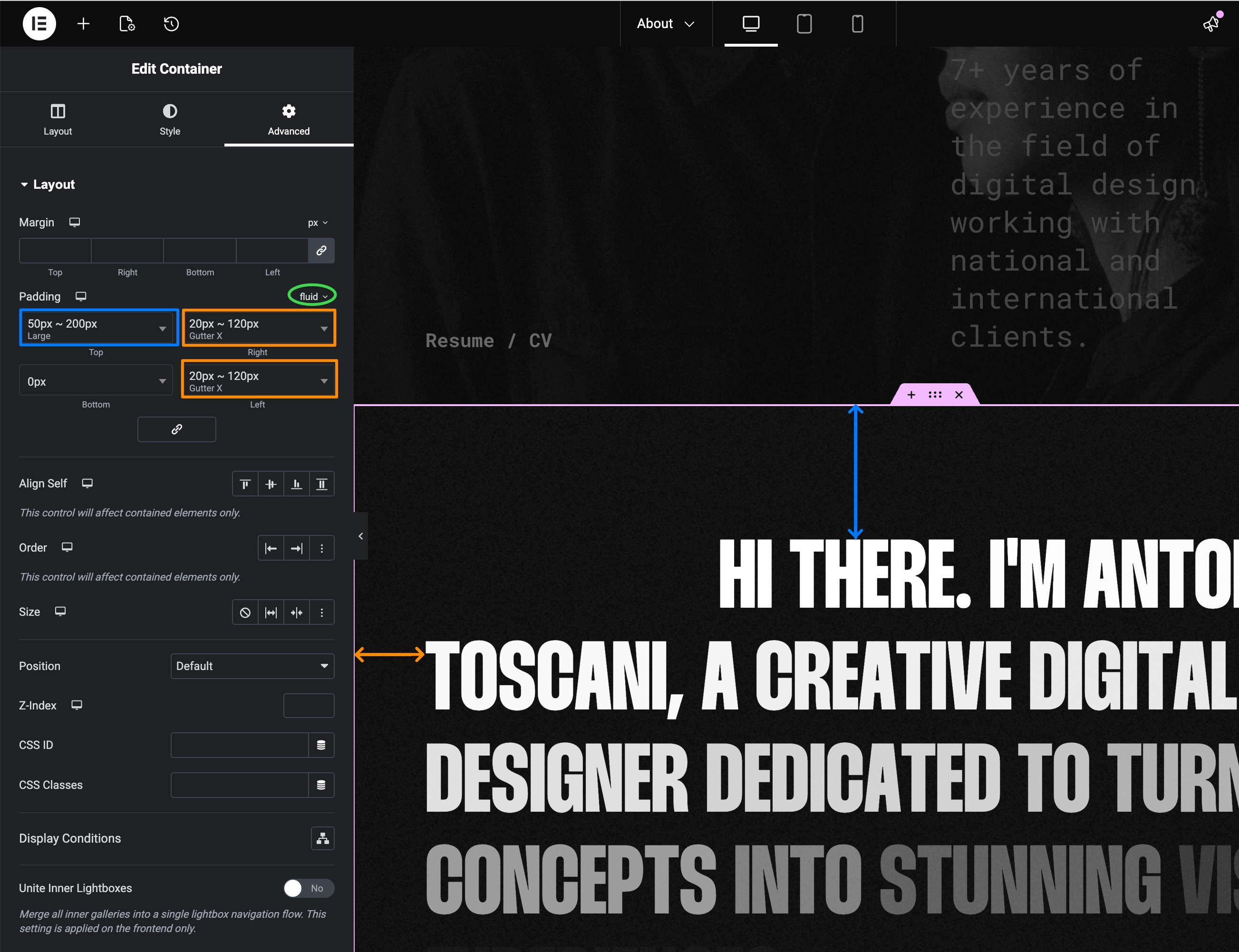The width and height of the screenshot is (1239, 952).
Task: Open What's New megaphone icon
Action: (1210, 24)
